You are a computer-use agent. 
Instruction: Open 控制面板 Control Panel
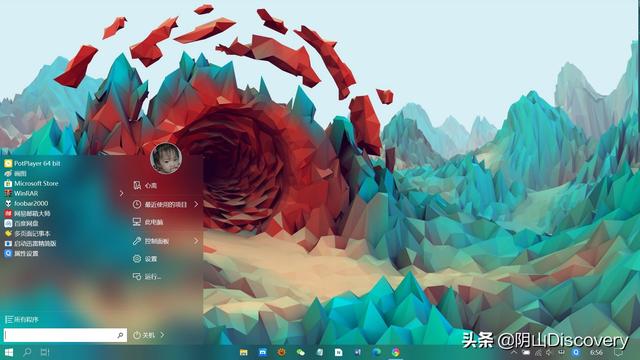(x=151, y=241)
